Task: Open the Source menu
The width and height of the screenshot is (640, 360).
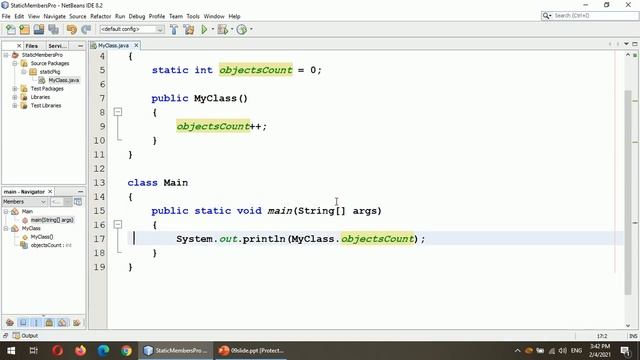Action: 78,16
